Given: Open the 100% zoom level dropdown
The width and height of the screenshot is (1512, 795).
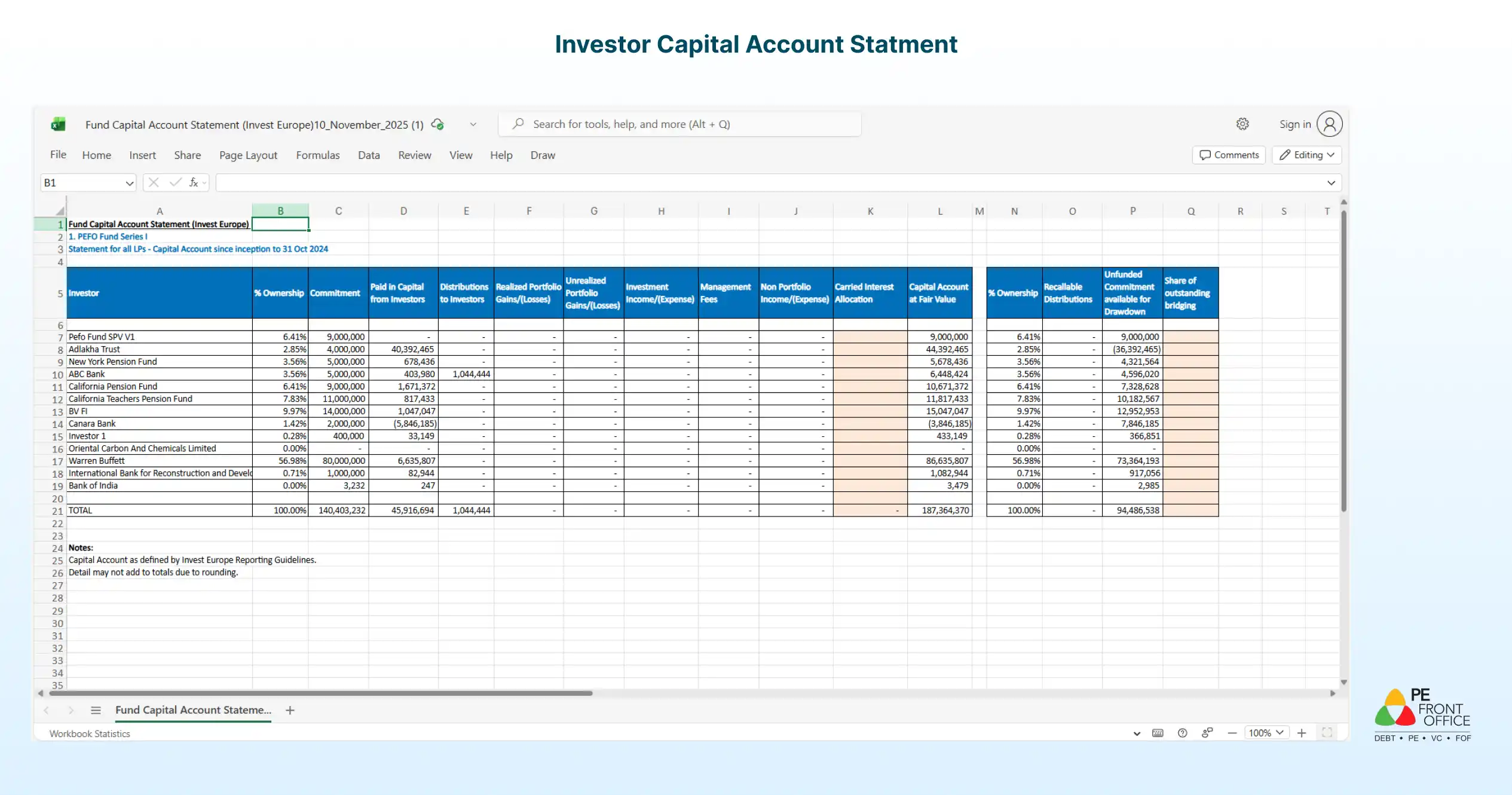Looking at the screenshot, I should 1266,733.
